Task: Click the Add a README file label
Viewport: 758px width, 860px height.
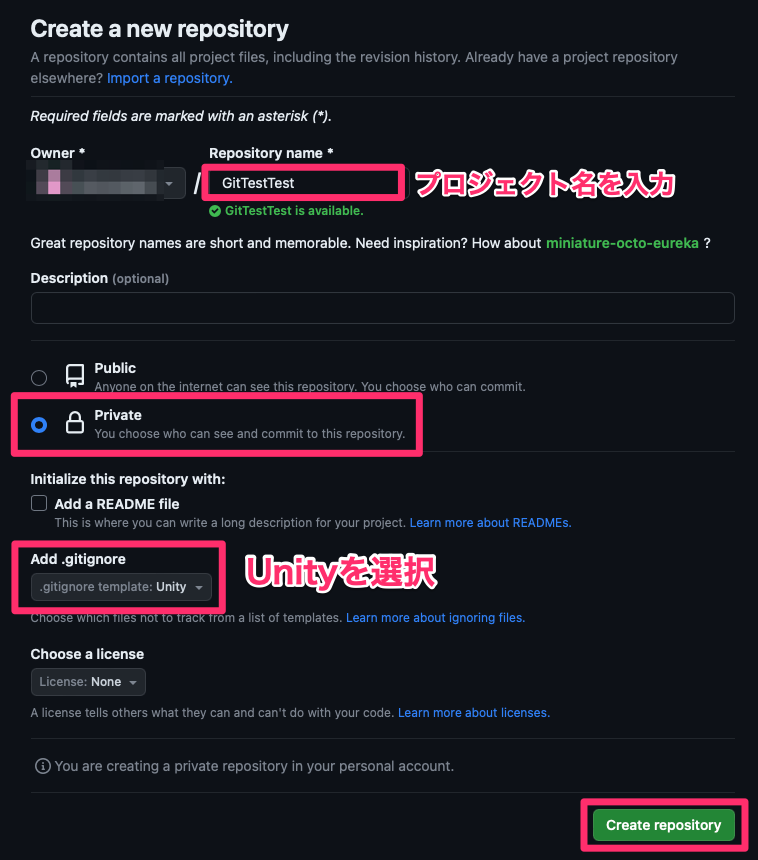Action: click(x=117, y=504)
